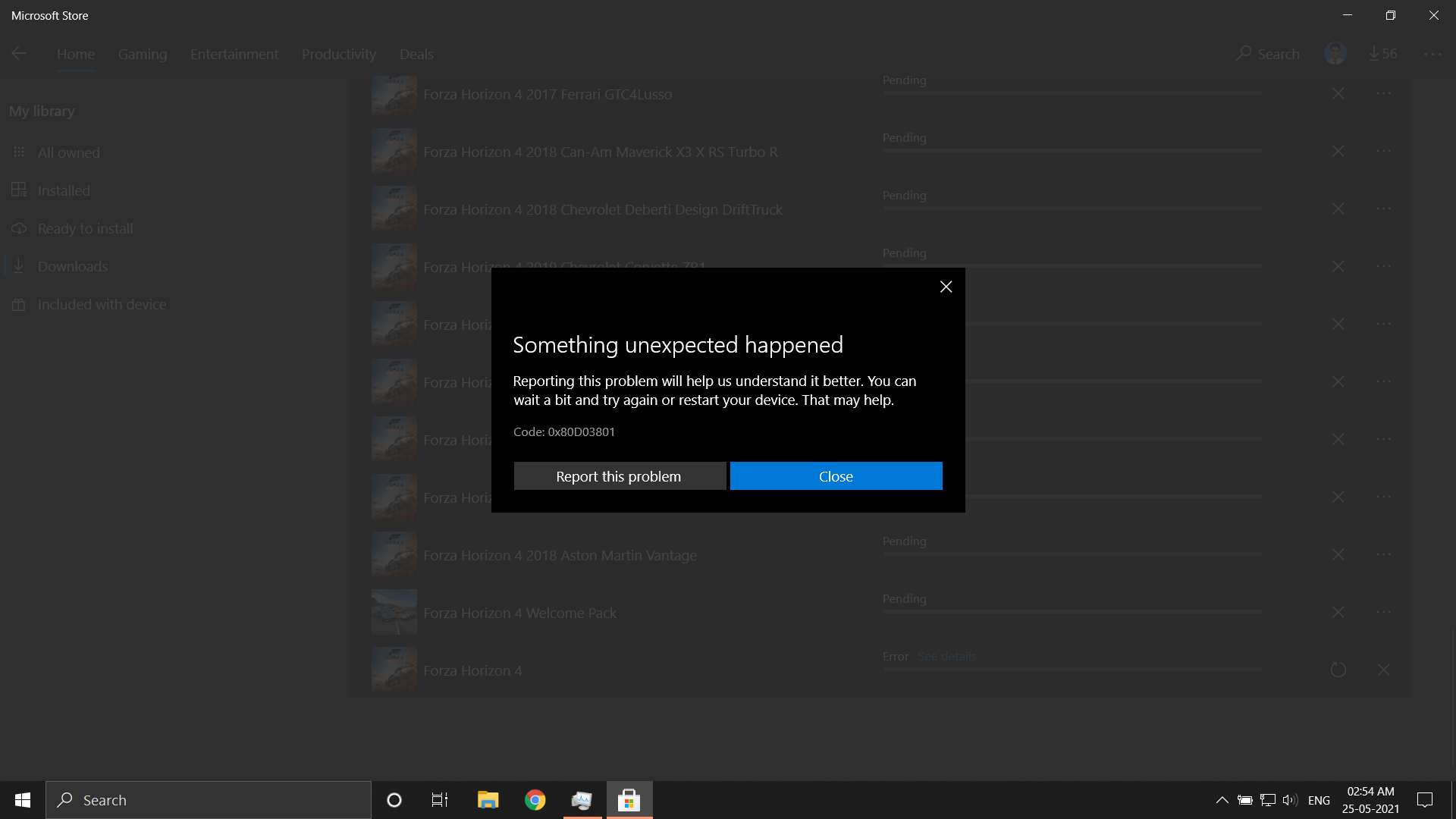Click the downloads counter icon top right
Viewport: 1456px width, 819px height.
pos(1384,53)
